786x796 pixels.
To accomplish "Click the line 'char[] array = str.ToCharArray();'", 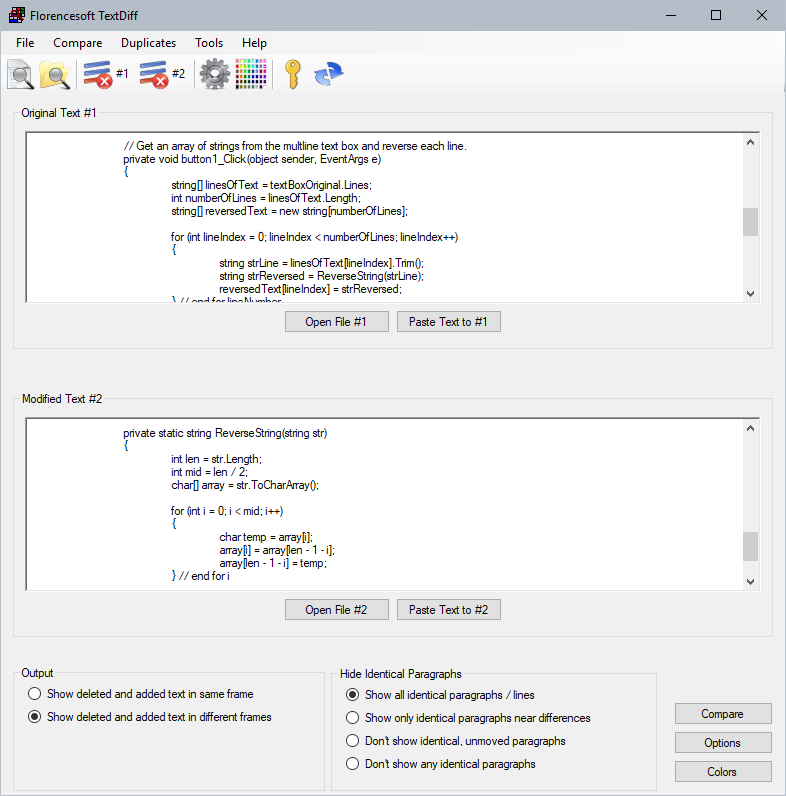I will point(245,485).
